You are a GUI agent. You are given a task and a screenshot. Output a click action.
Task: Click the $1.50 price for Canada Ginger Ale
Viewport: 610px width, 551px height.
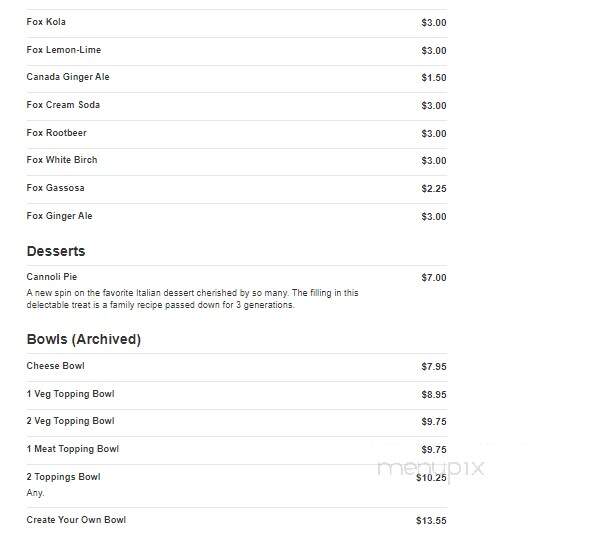click(434, 78)
